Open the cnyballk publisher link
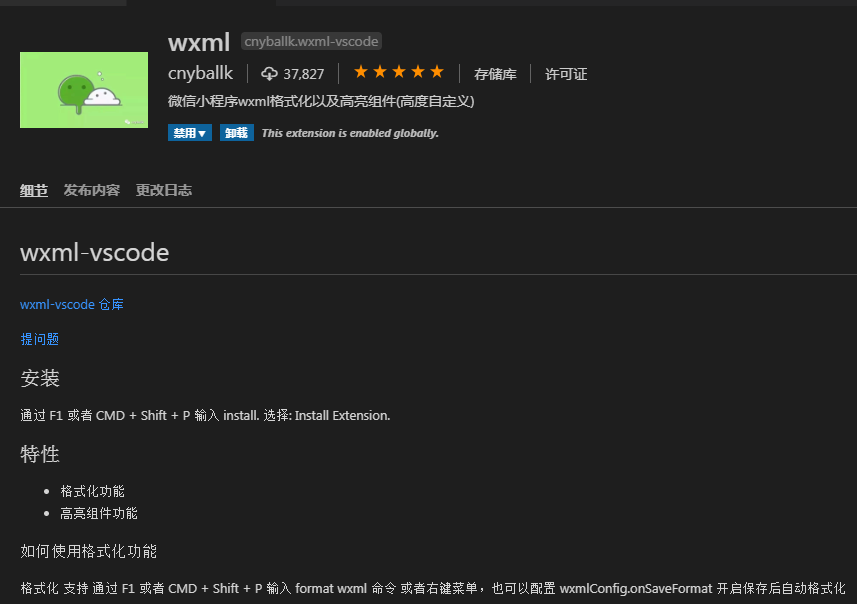 pos(200,73)
